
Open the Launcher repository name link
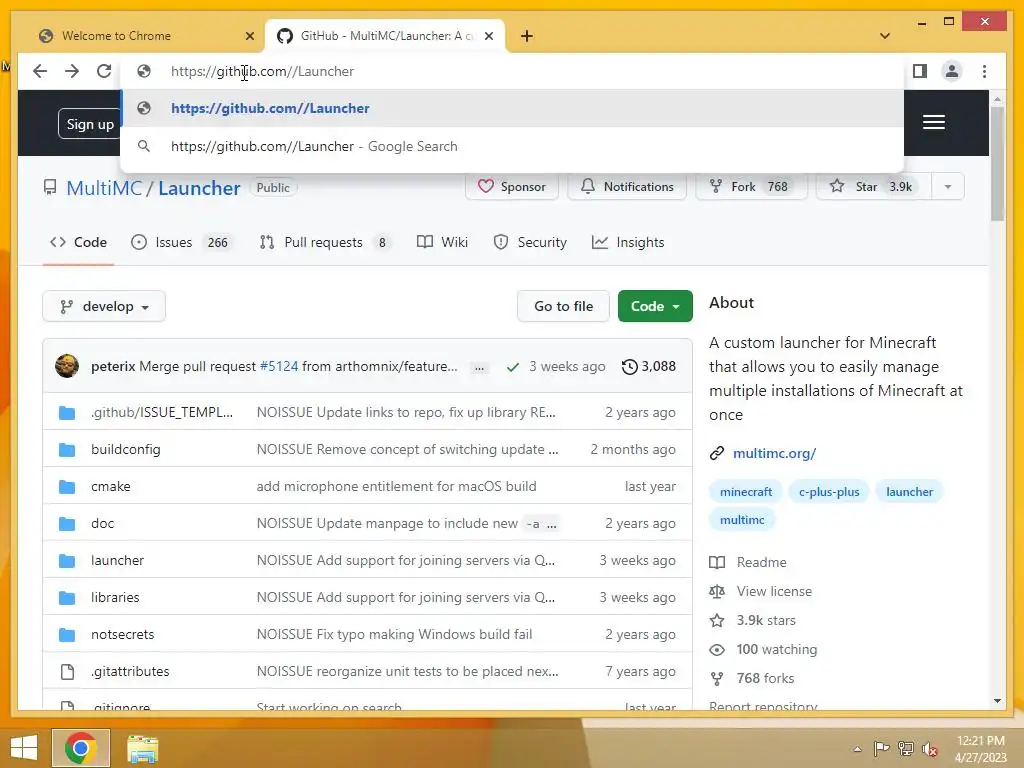(199, 188)
